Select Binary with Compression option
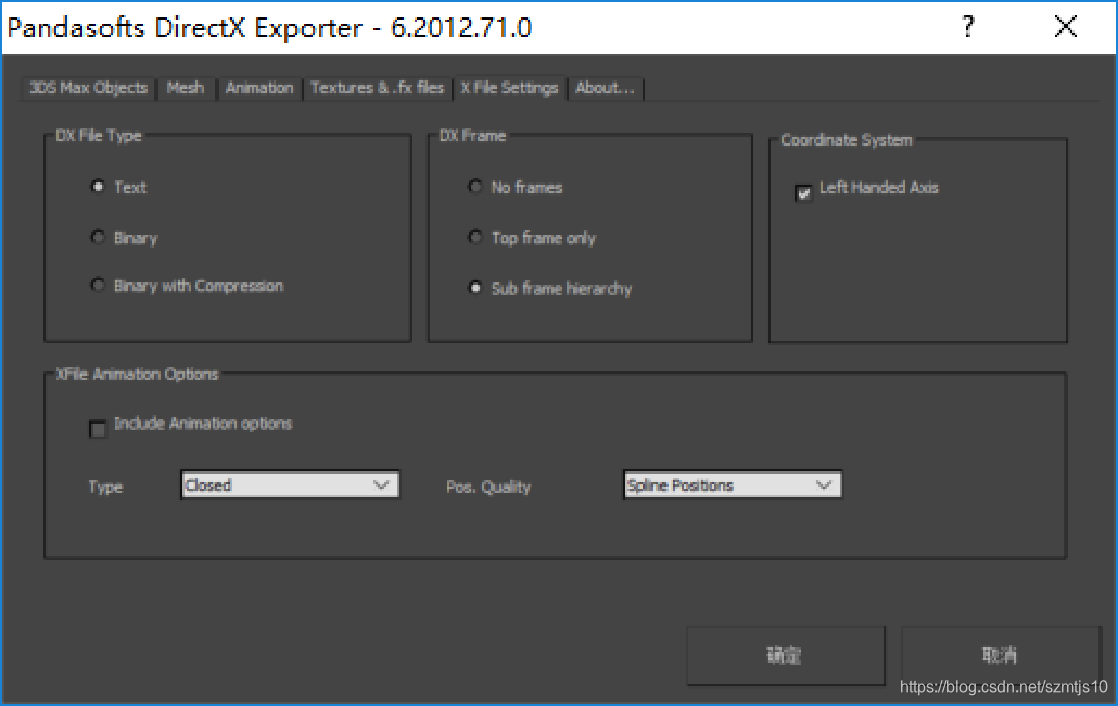 [x=98, y=285]
